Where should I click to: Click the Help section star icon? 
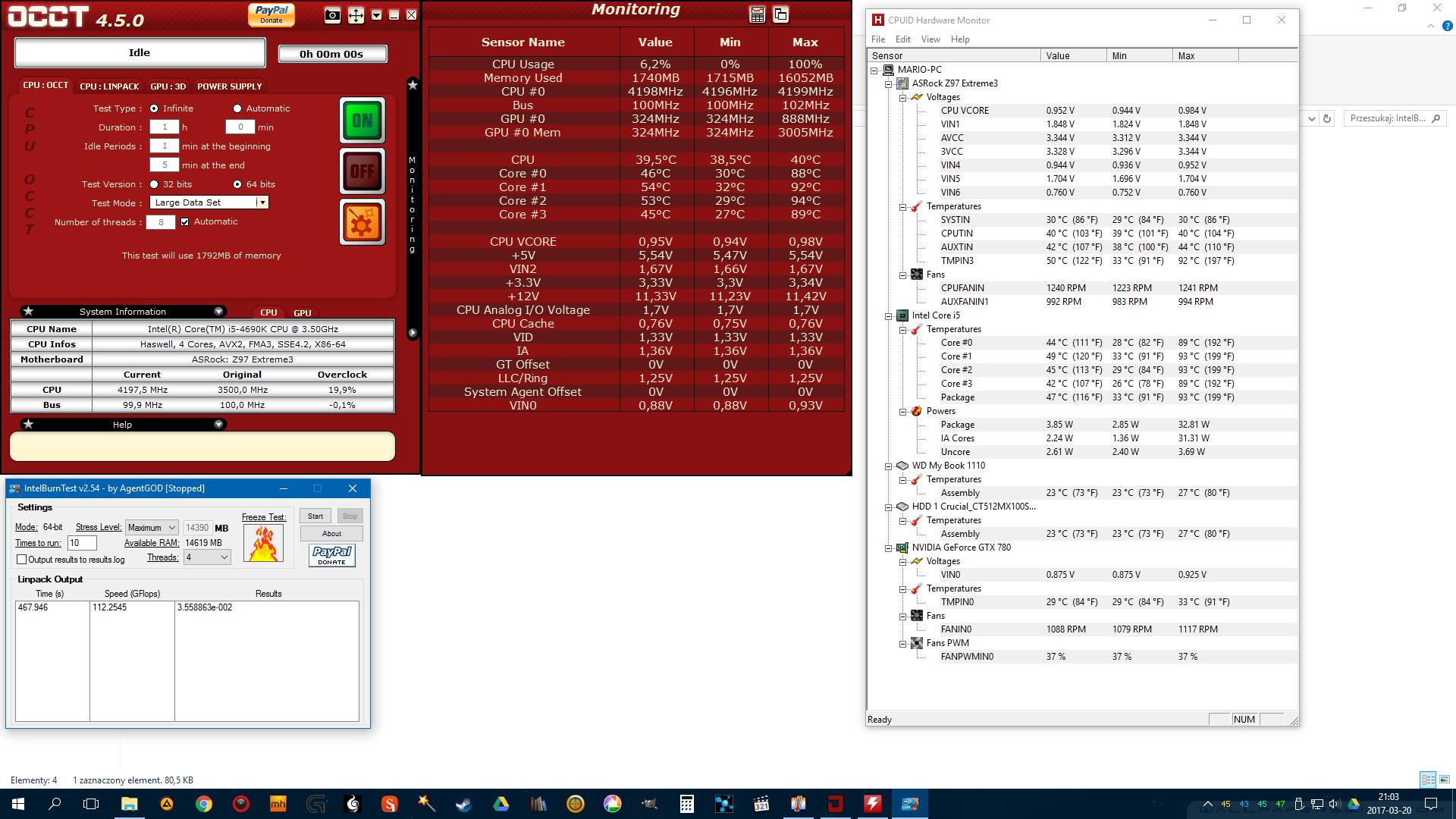click(28, 424)
